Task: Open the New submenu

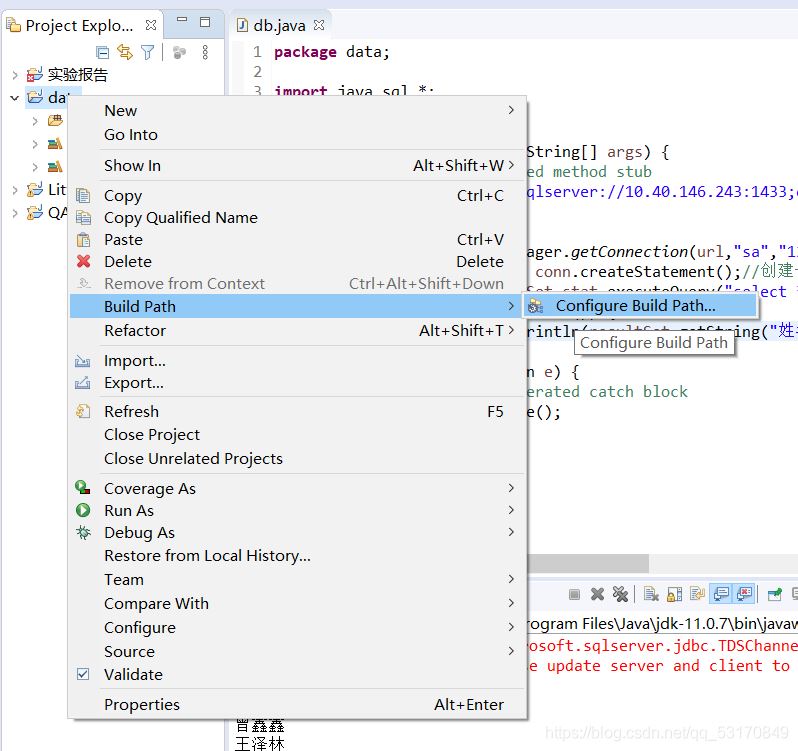Action: (297, 110)
